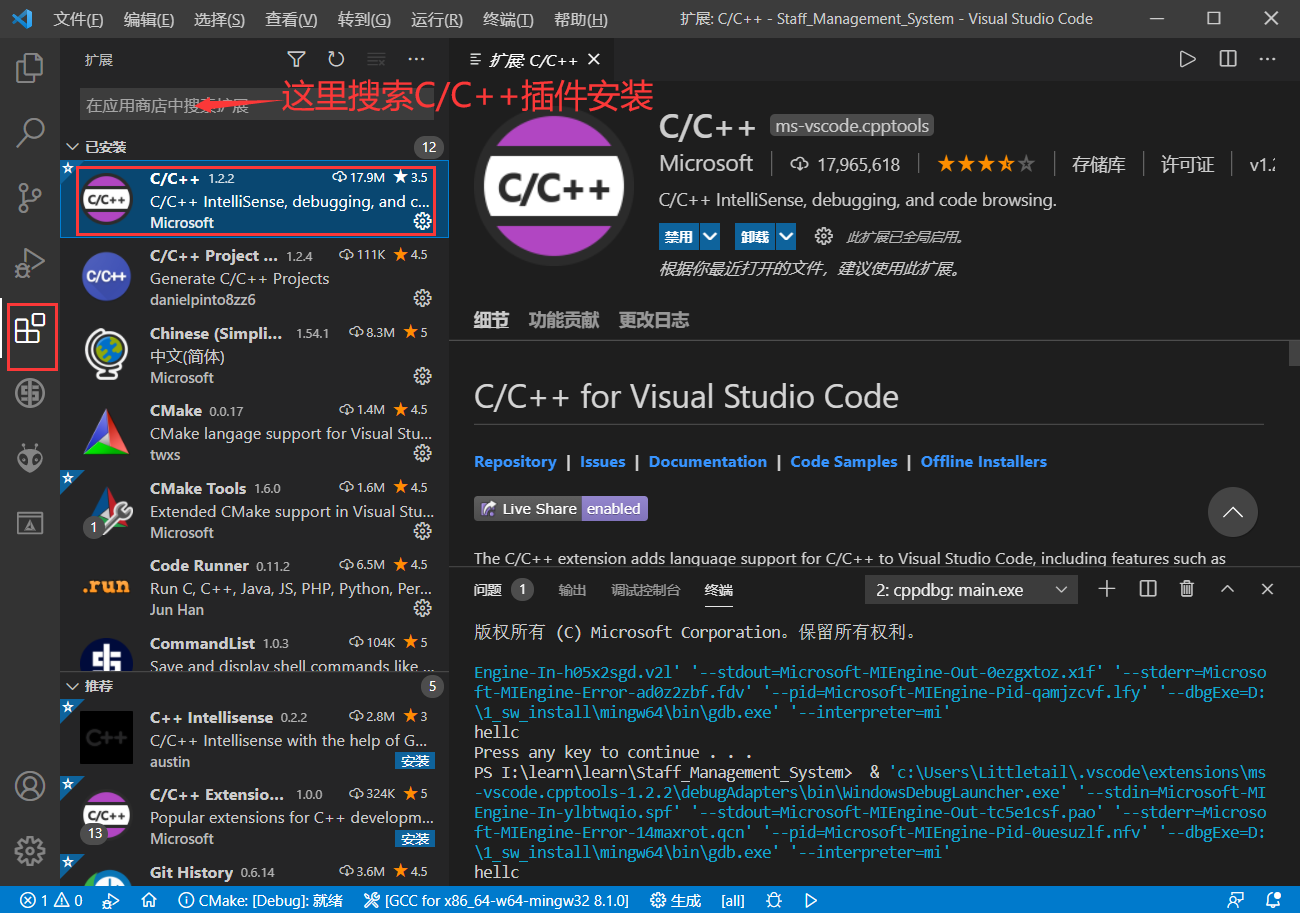Open errors and warnings count in status bar
Screen dimensions: 1300x913
pyautogui.click(x=52, y=900)
